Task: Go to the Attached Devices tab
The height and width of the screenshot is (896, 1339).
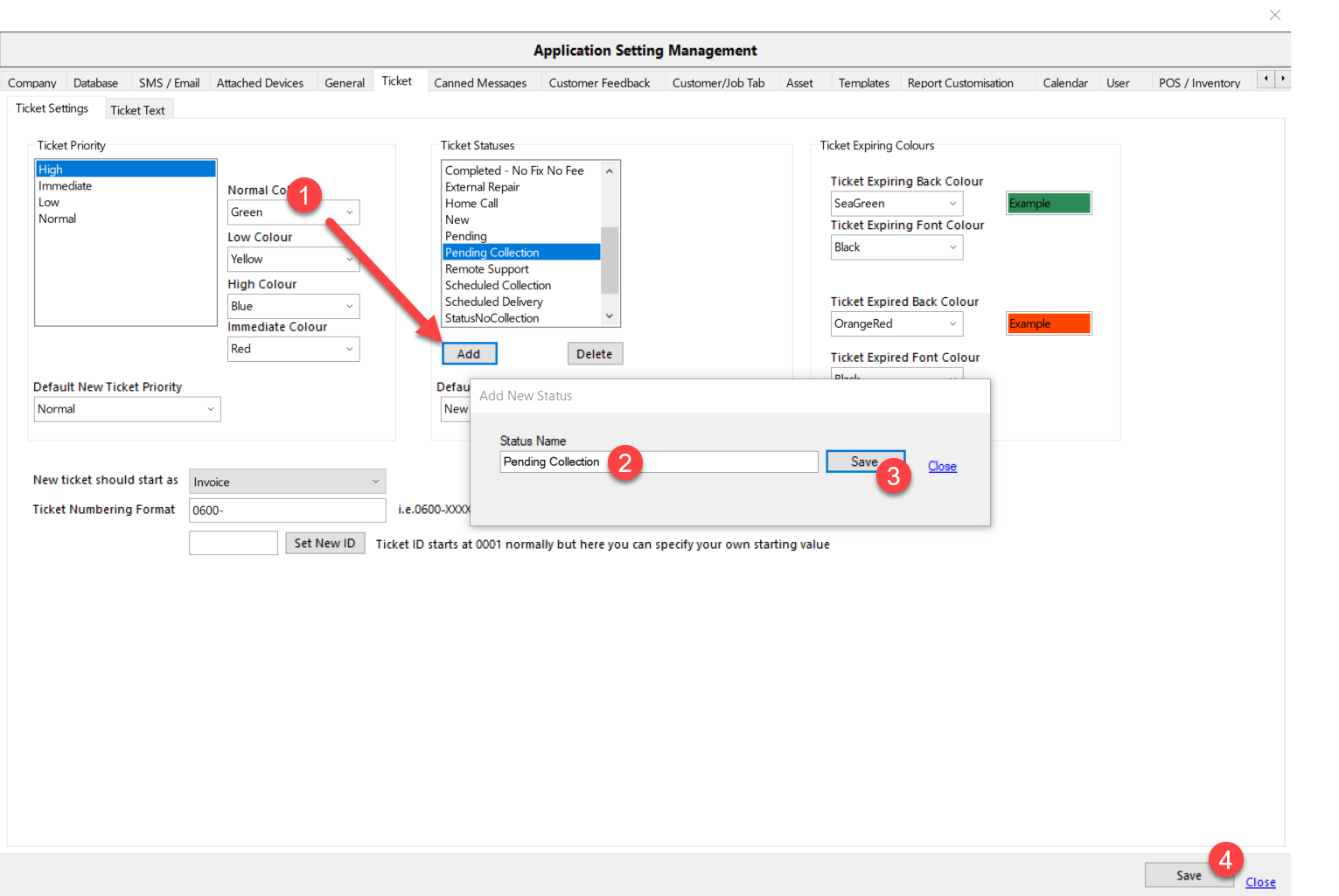Action: (x=260, y=83)
